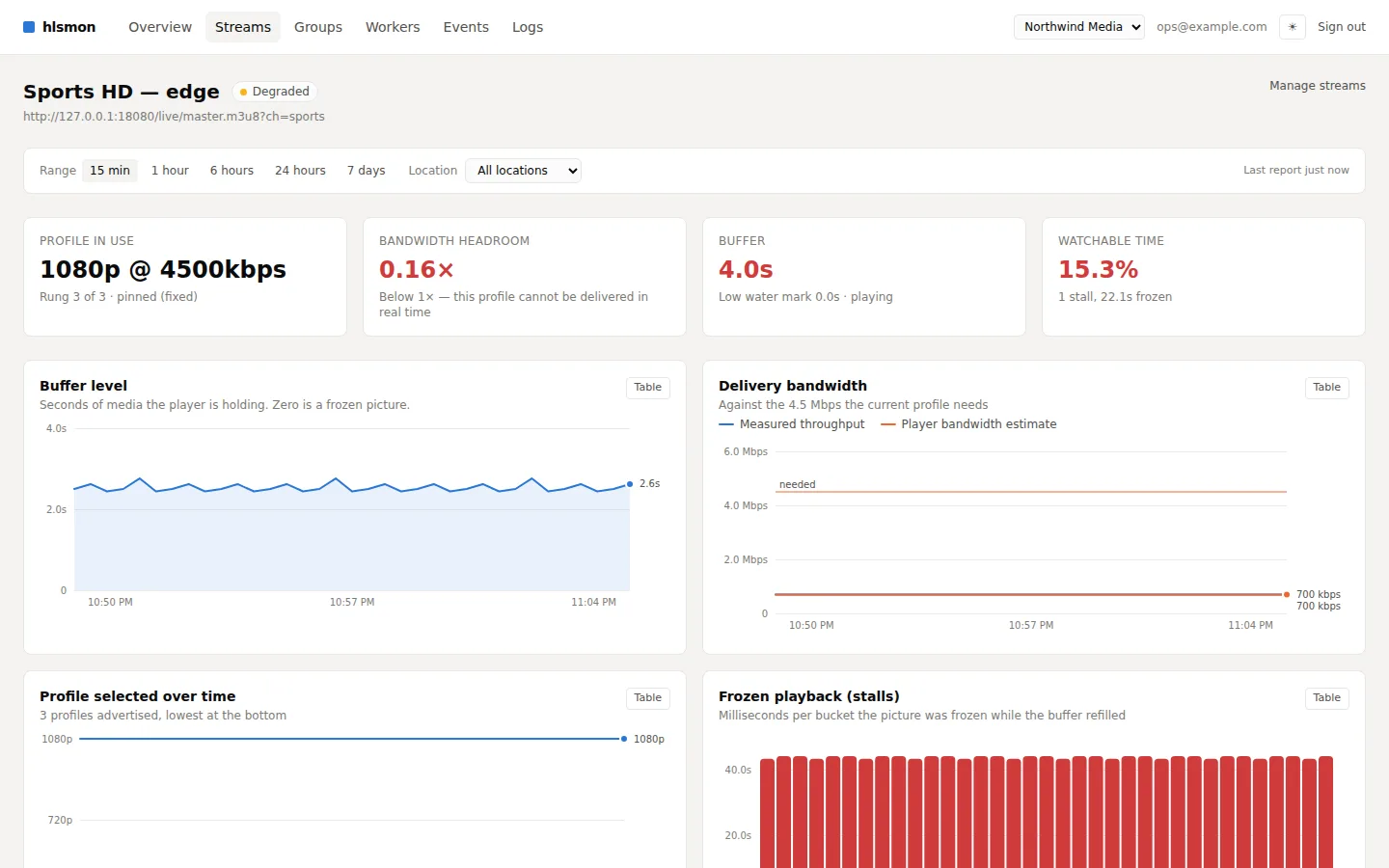Show Profile selected chart as table
The image size is (1389, 868).
(648, 698)
